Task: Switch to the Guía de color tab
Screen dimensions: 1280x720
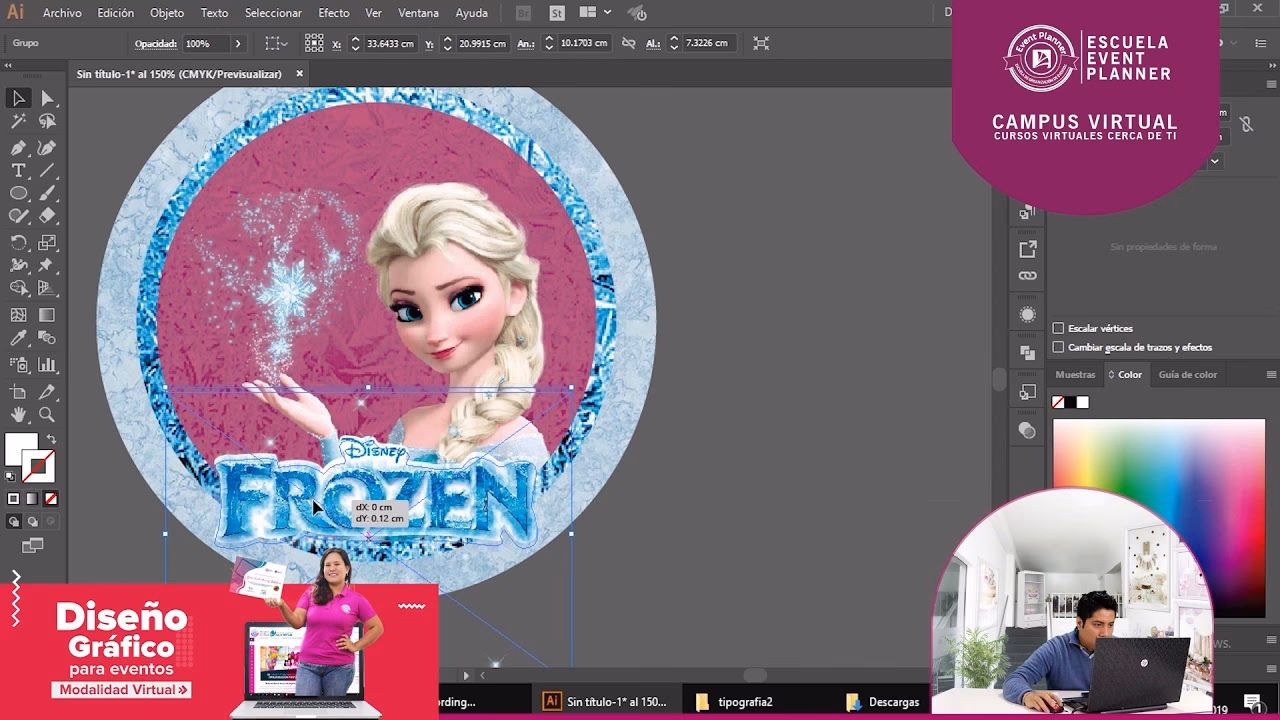Action: [1187, 375]
